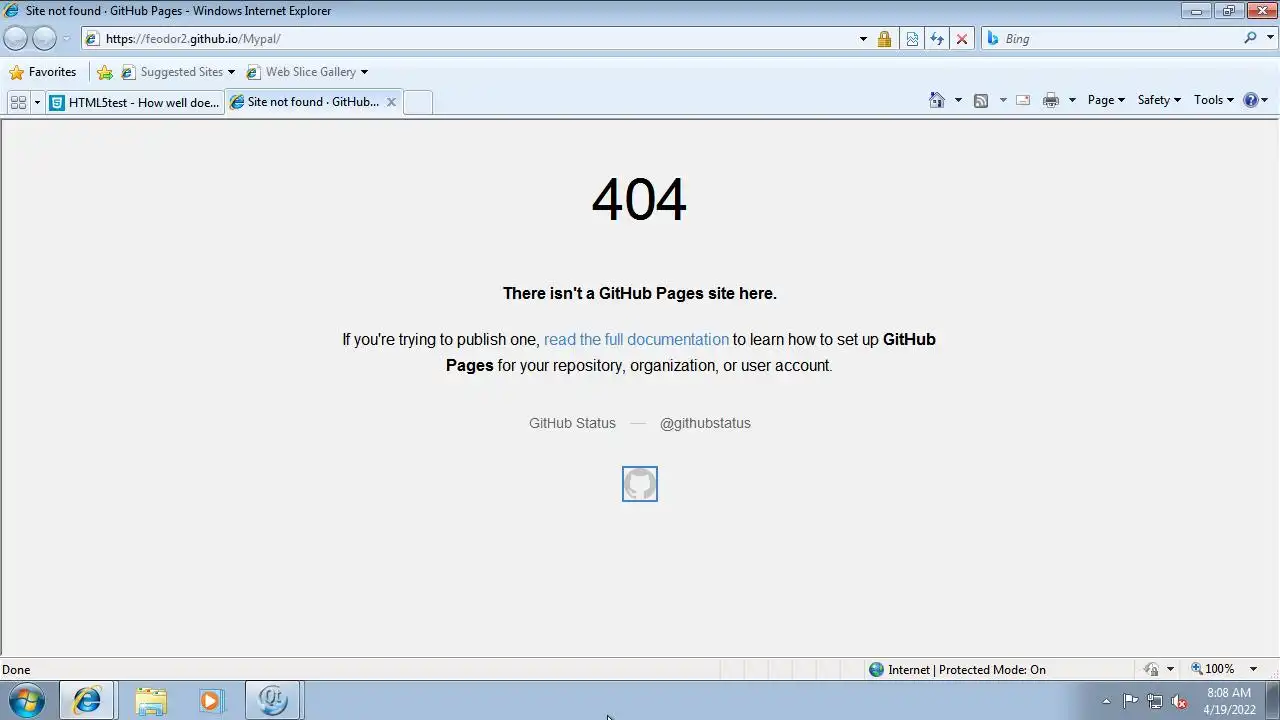Open the recent pages dropdown beside Forward
This screenshot has height=720, width=1280.
(66, 39)
